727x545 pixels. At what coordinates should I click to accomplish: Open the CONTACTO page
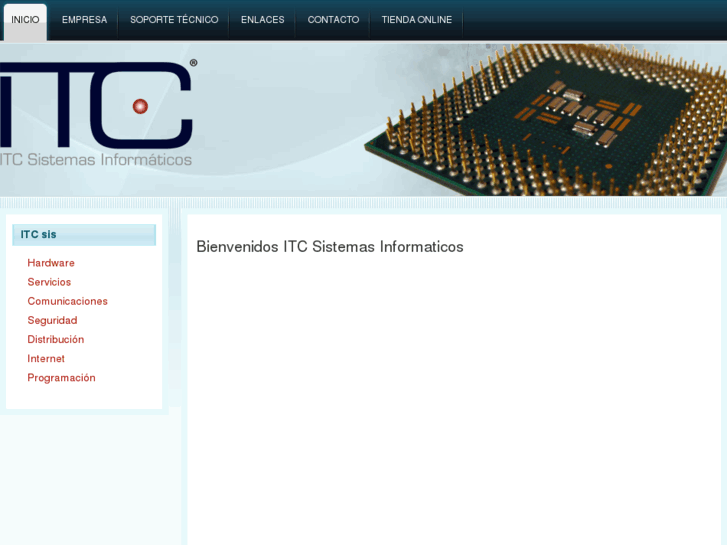[333, 20]
